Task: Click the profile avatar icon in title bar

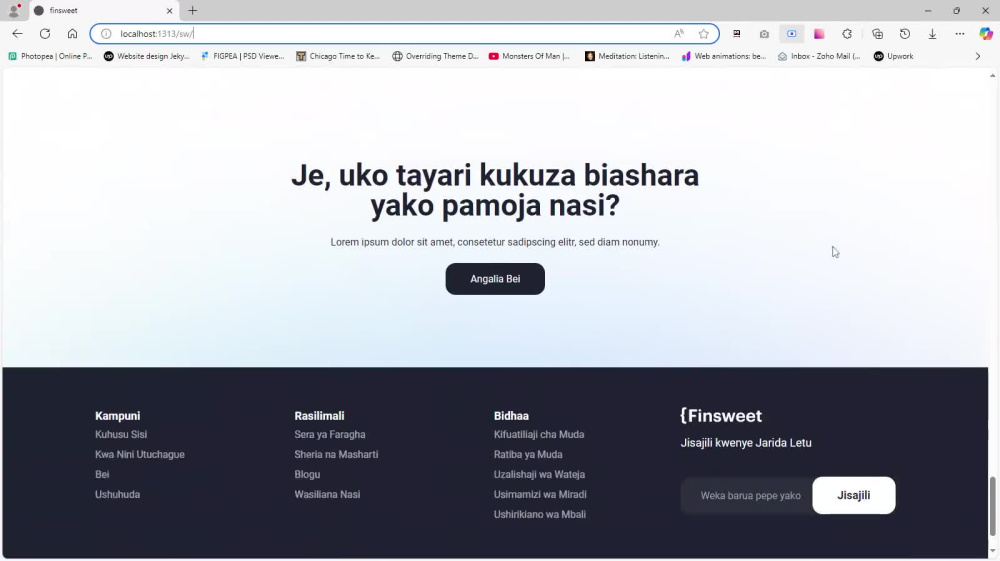Action: pyautogui.click(x=13, y=10)
